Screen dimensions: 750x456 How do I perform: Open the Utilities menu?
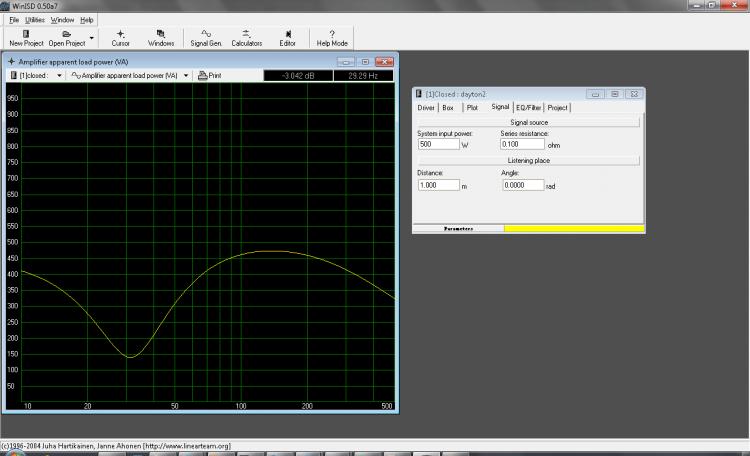click(x=35, y=20)
